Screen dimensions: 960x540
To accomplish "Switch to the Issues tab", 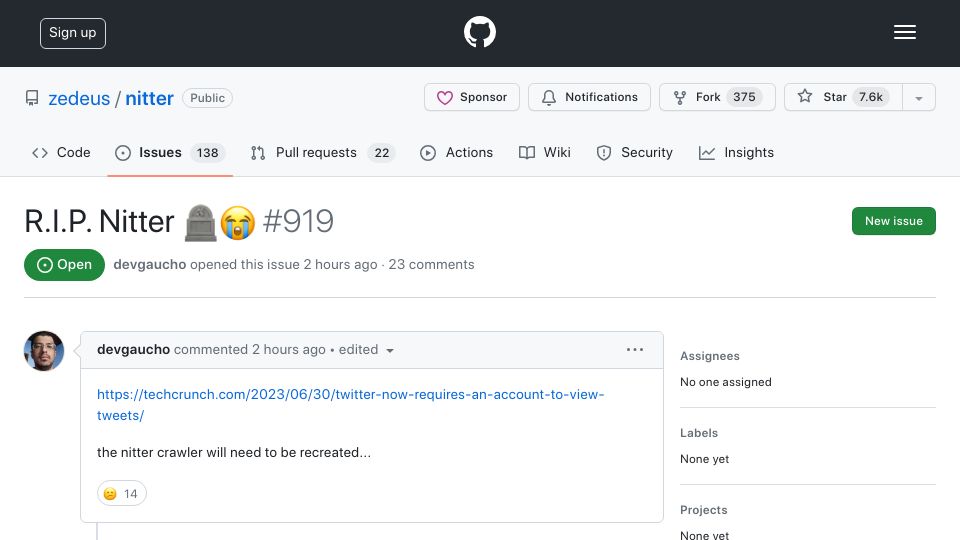I will (170, 152).
